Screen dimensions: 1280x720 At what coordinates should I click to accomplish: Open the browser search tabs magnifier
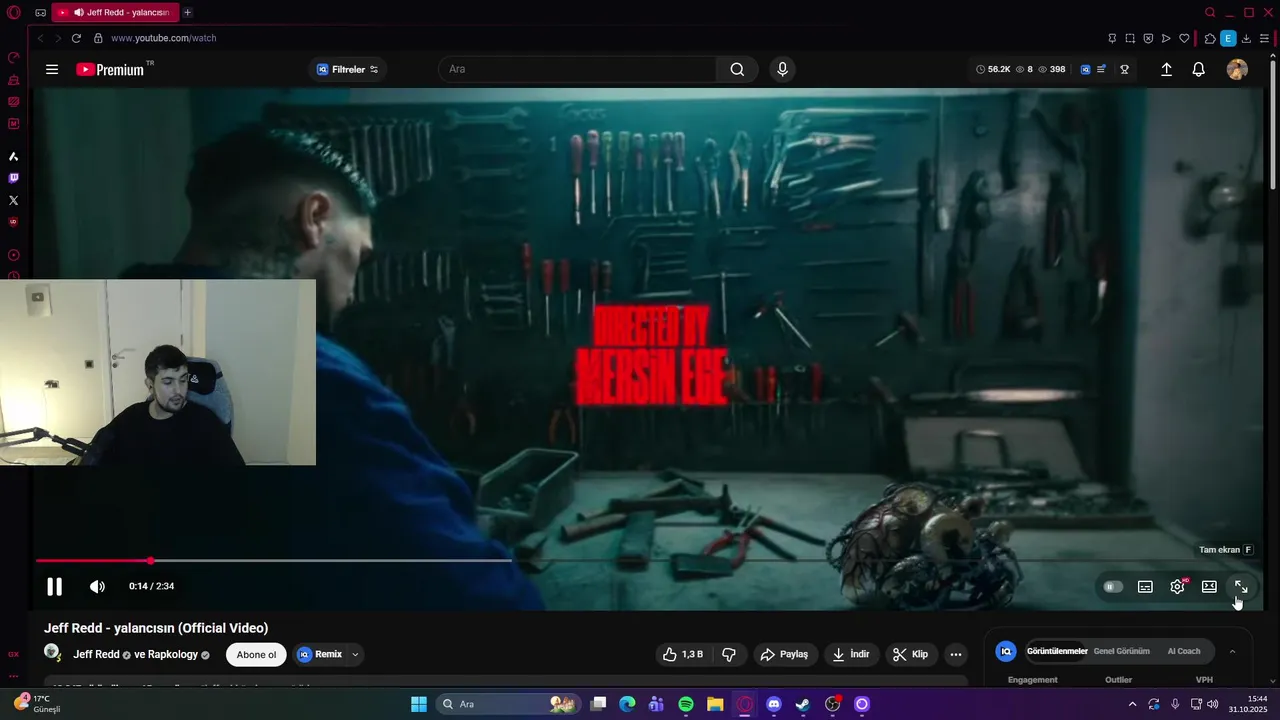click(1210, 12)
